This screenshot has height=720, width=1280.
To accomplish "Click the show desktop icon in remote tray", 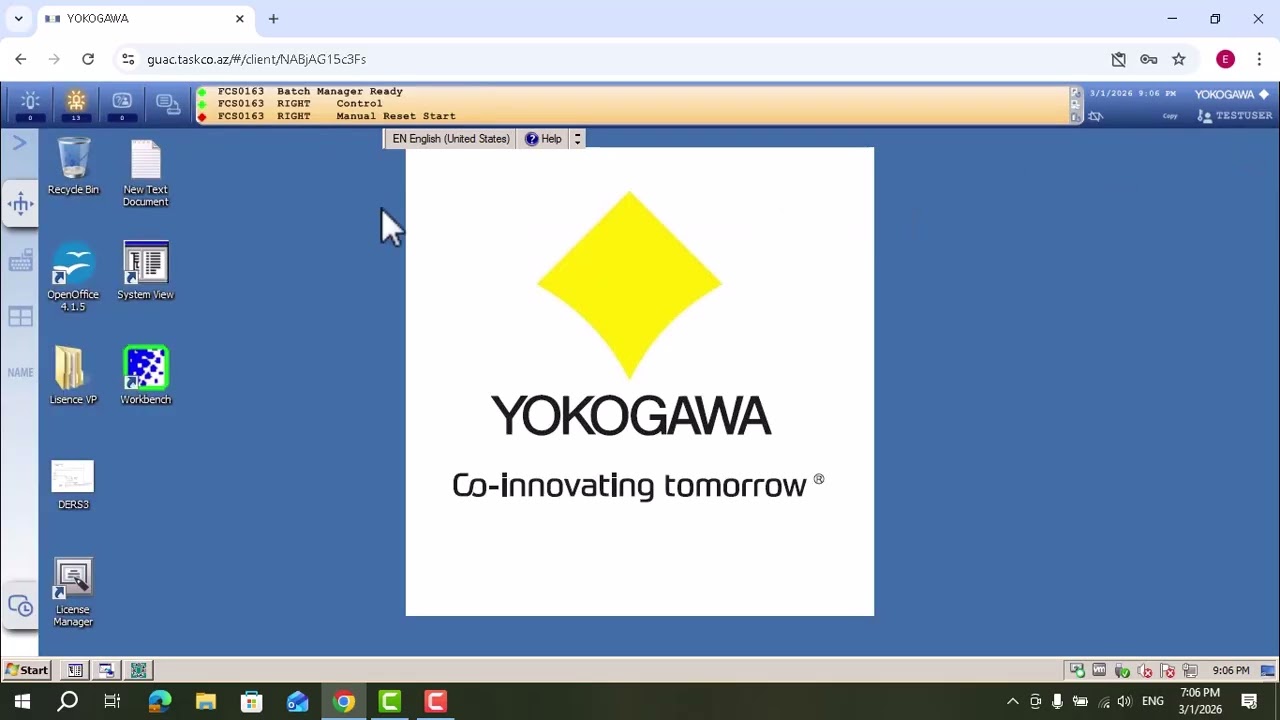I will pyautogui.click(x=1267, y=671).
